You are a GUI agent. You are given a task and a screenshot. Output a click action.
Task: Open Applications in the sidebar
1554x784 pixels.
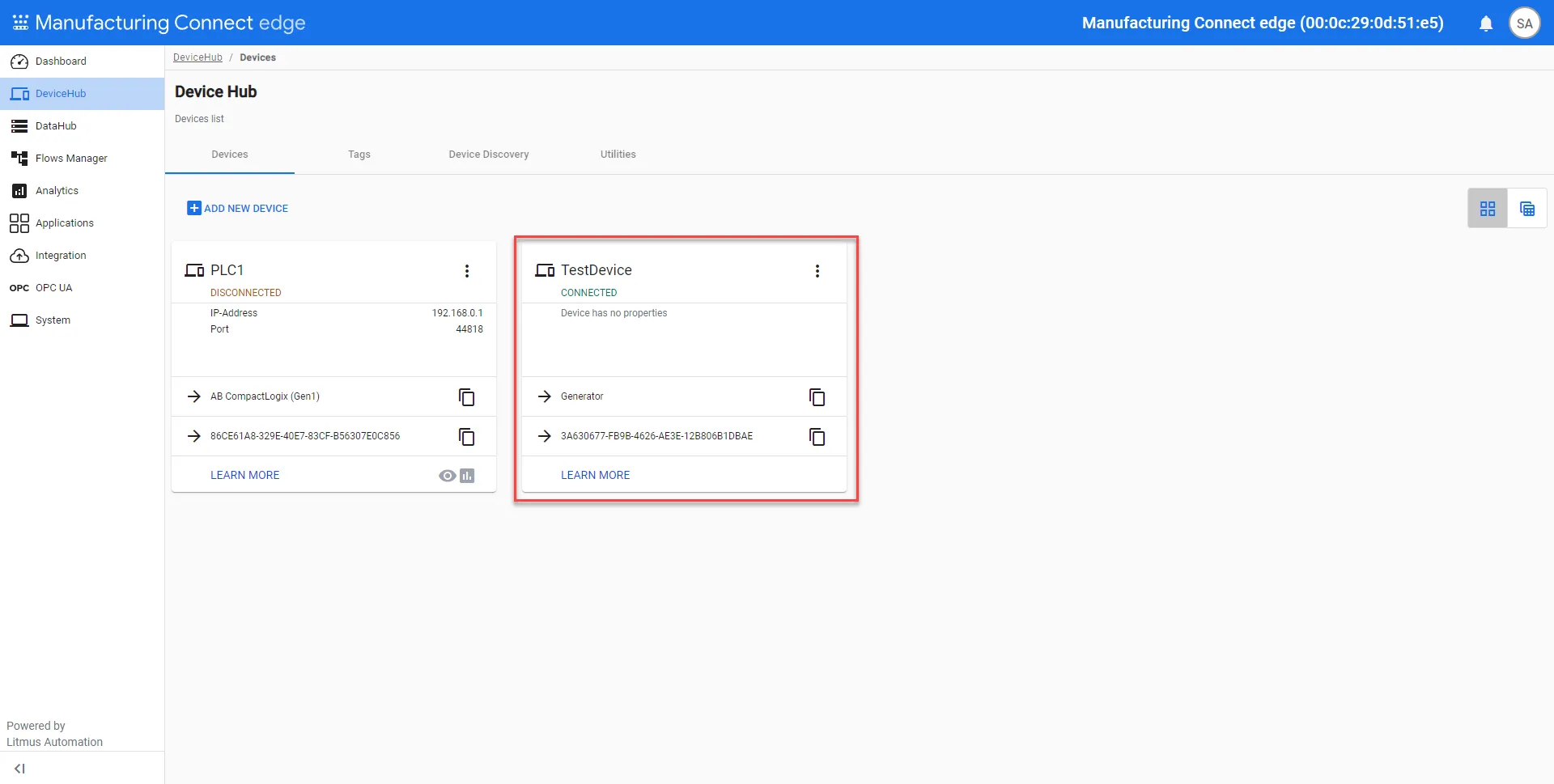point(82,223)
